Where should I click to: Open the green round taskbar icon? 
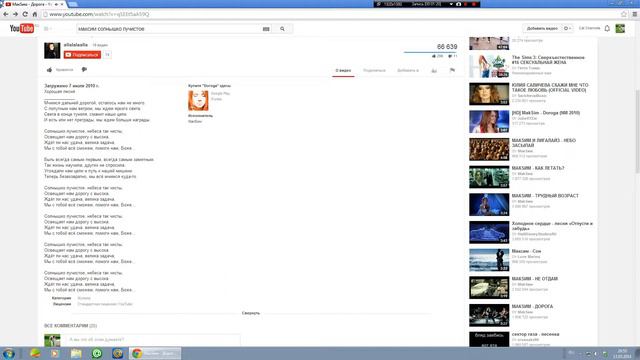[x=97, y=353]
